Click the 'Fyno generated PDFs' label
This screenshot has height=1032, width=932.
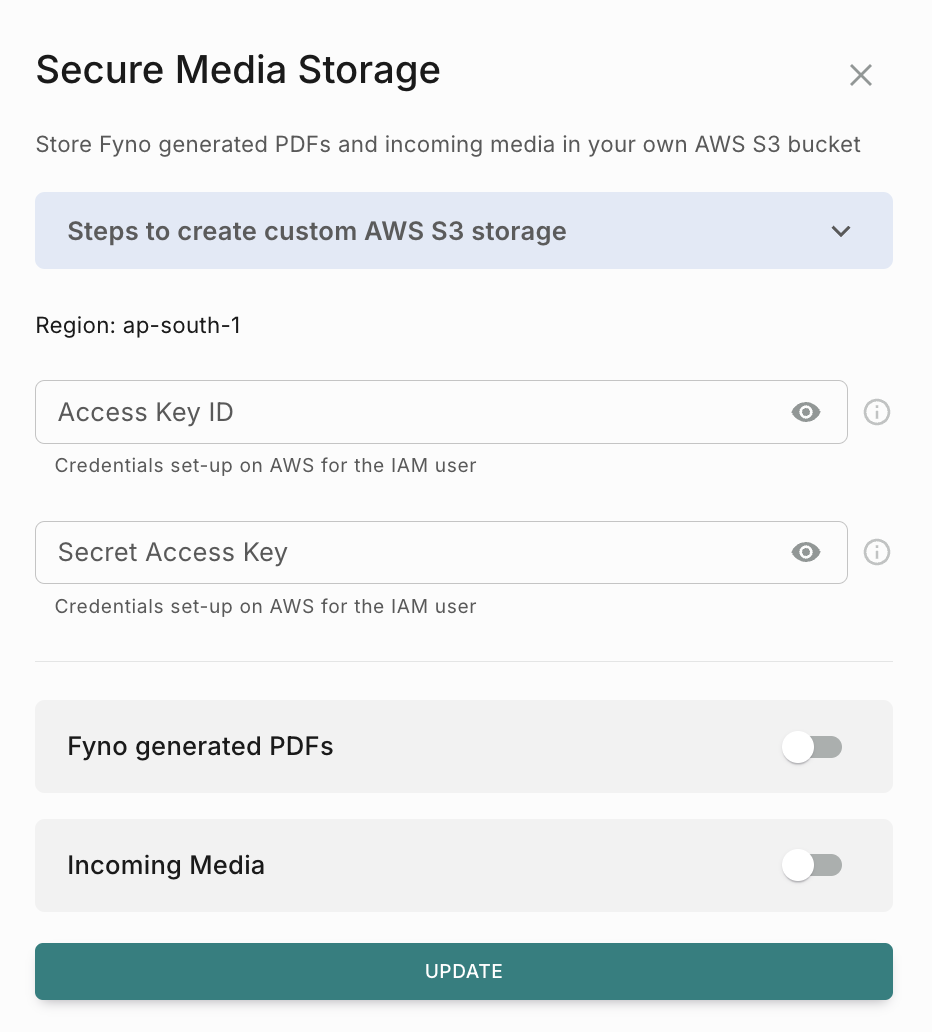point(200,747)
